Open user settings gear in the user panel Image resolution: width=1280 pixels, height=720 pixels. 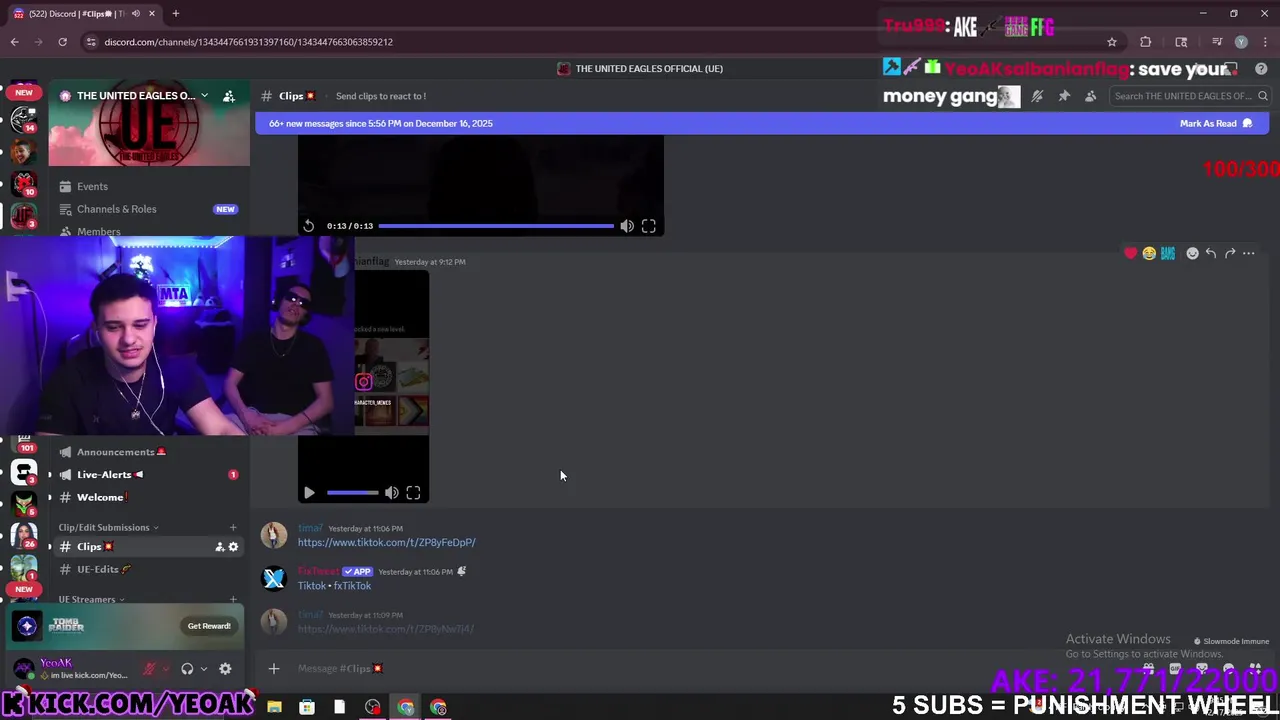pos(225,669)
